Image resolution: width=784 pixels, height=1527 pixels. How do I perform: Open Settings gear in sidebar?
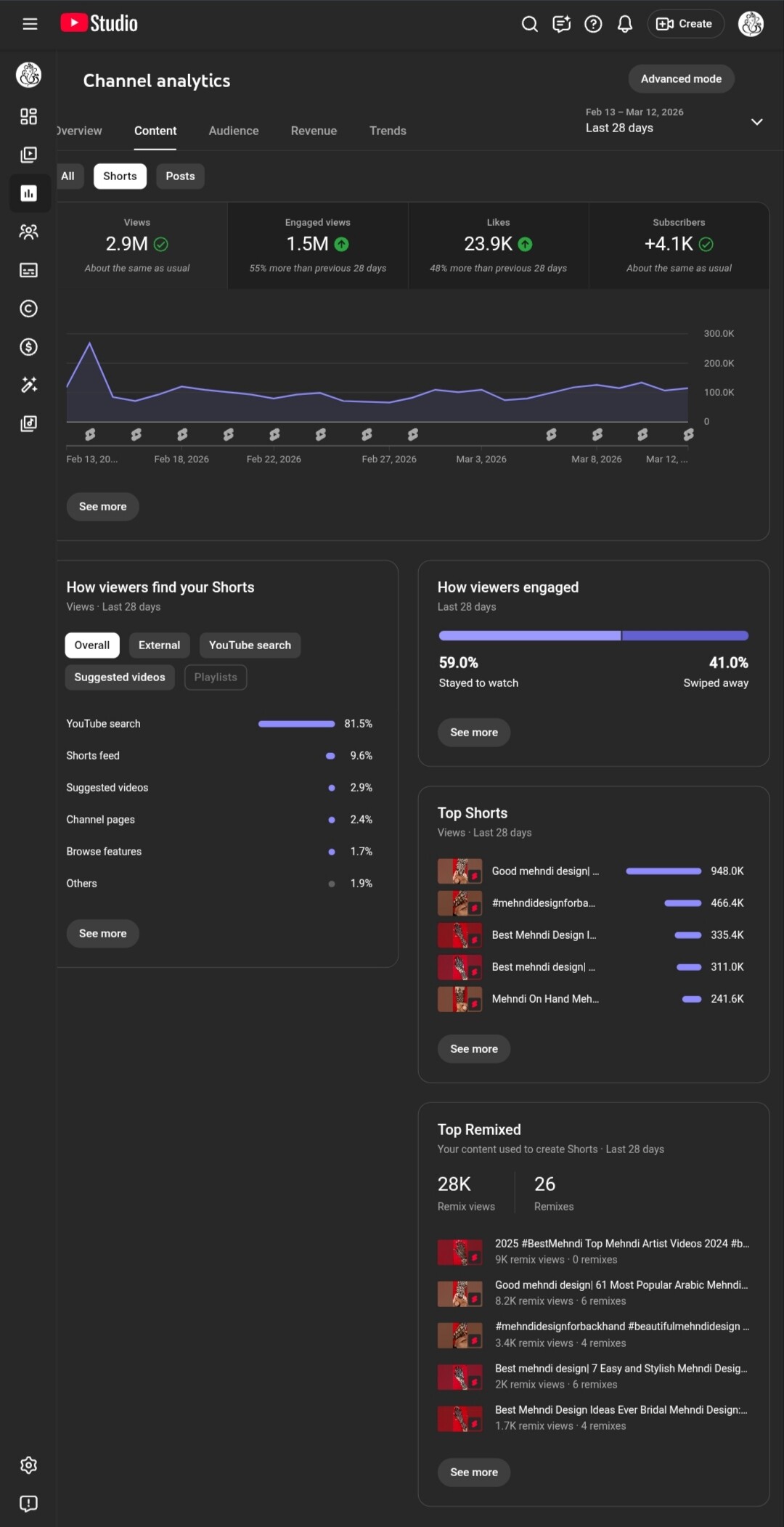(x=28, y=1465)
